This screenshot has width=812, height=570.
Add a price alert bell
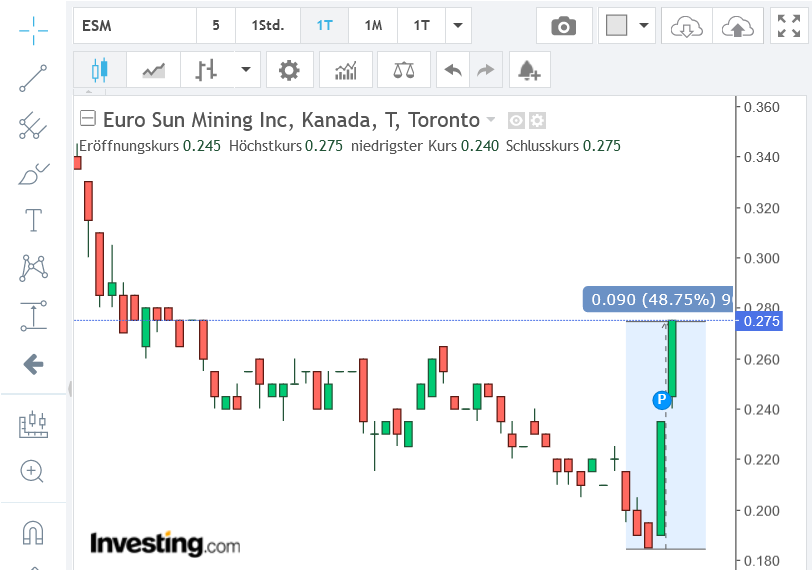529,69
